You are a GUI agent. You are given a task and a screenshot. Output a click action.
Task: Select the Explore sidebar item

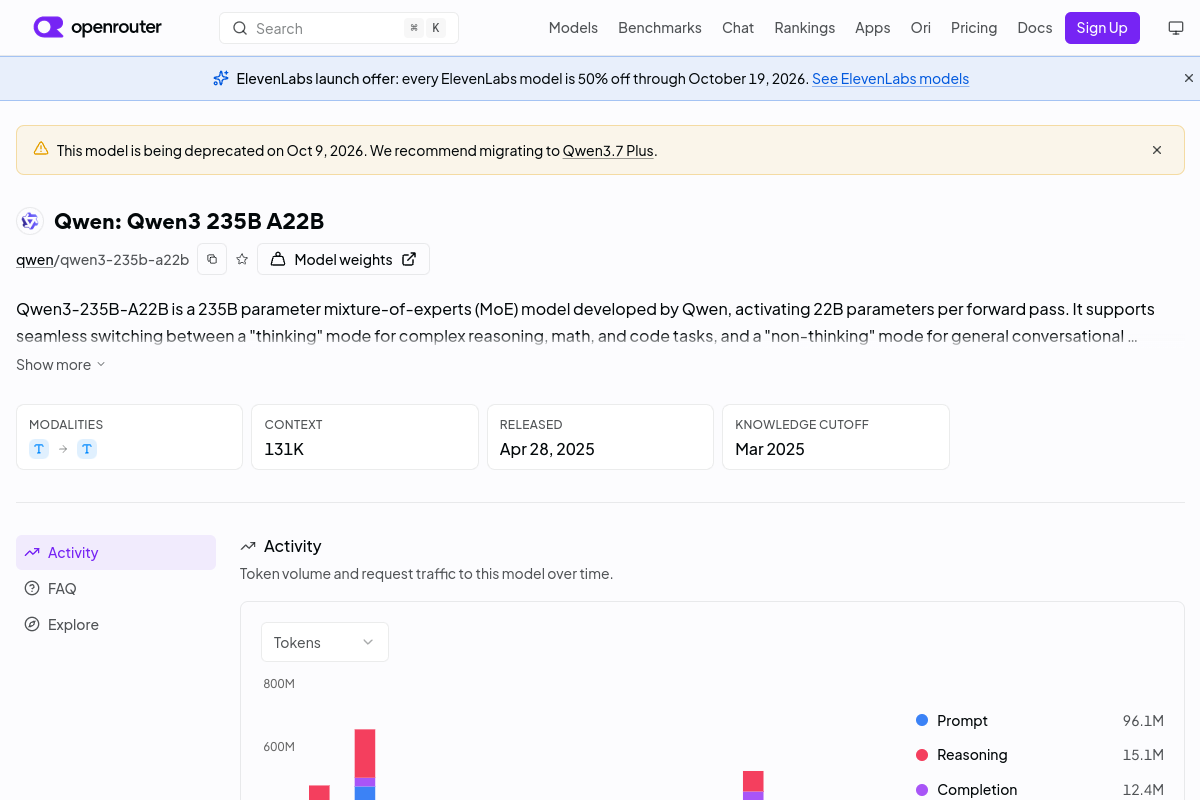[116, 624]
